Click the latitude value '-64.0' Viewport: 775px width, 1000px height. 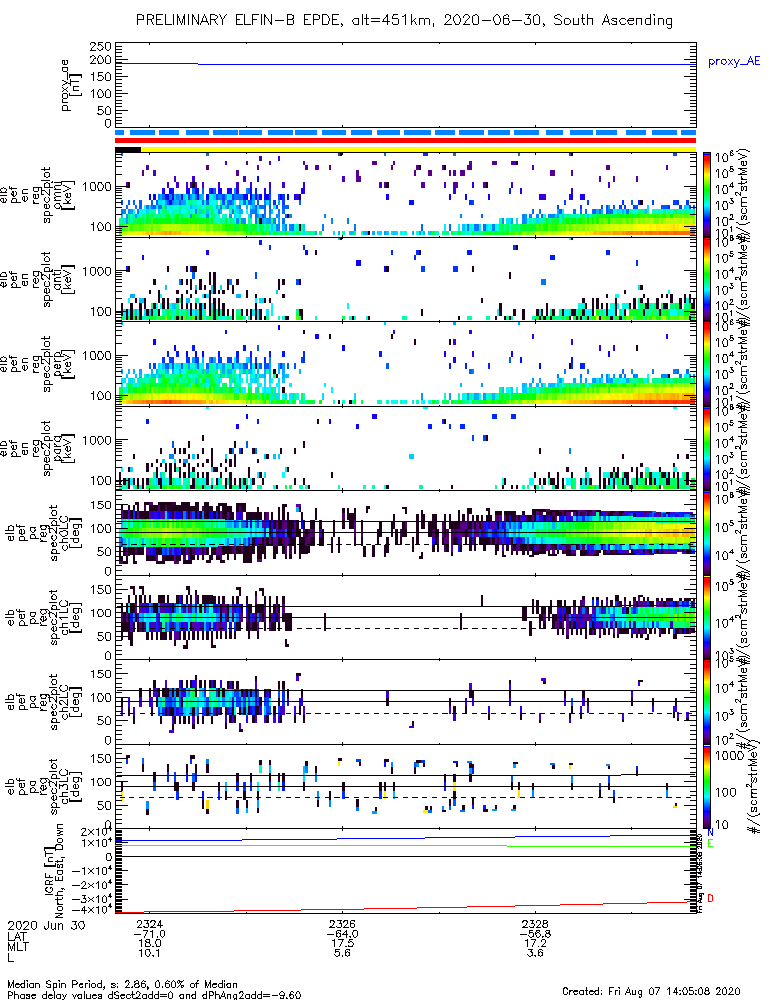pos(342,934)
